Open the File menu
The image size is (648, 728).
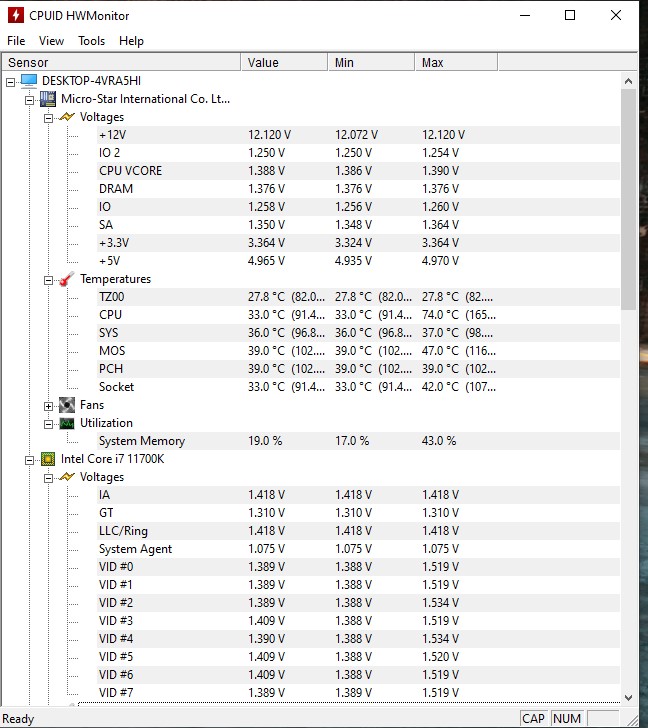click(16, 41)
